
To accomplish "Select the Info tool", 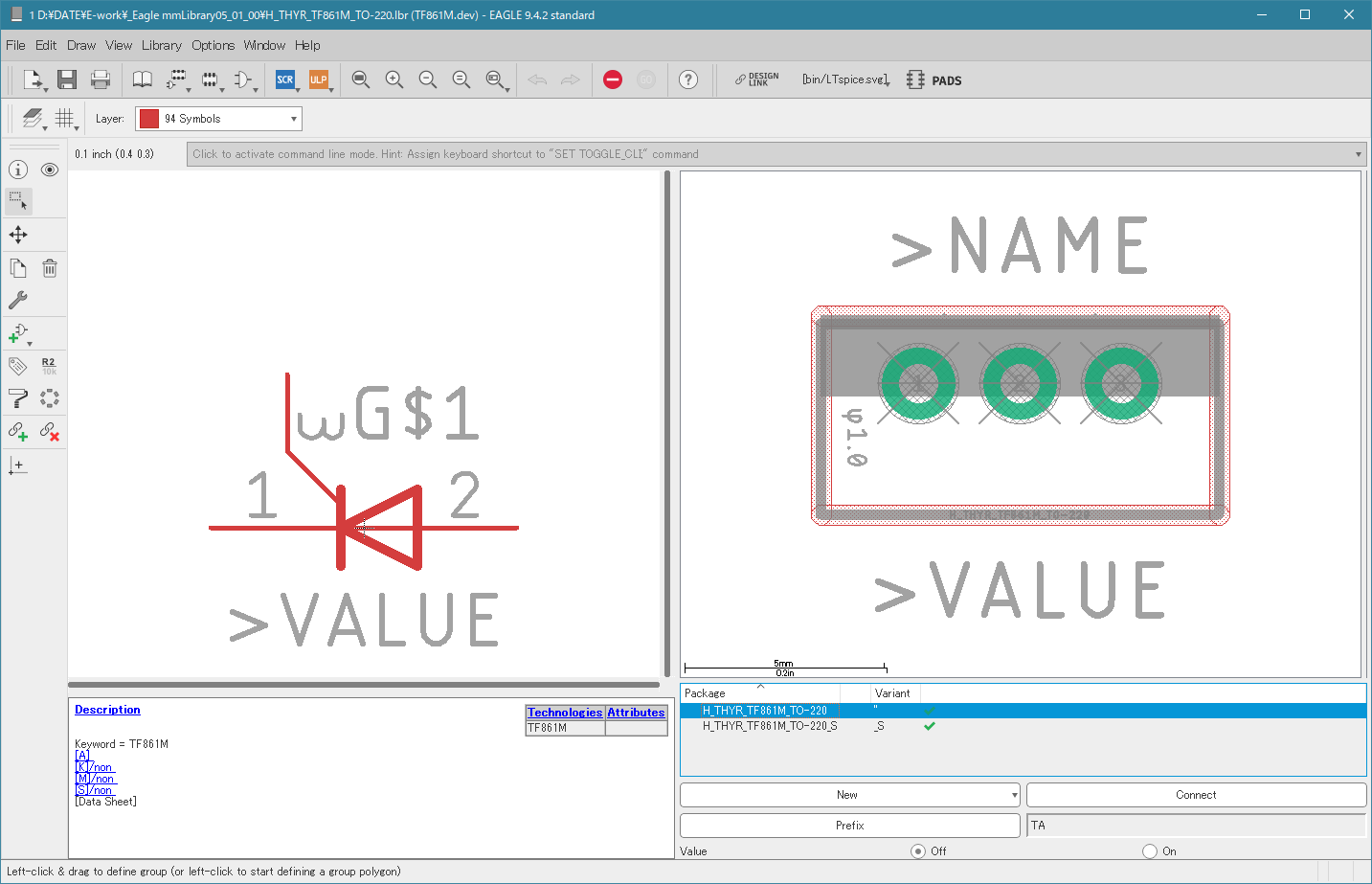I will pyautogui.click(x=18, y=170).
